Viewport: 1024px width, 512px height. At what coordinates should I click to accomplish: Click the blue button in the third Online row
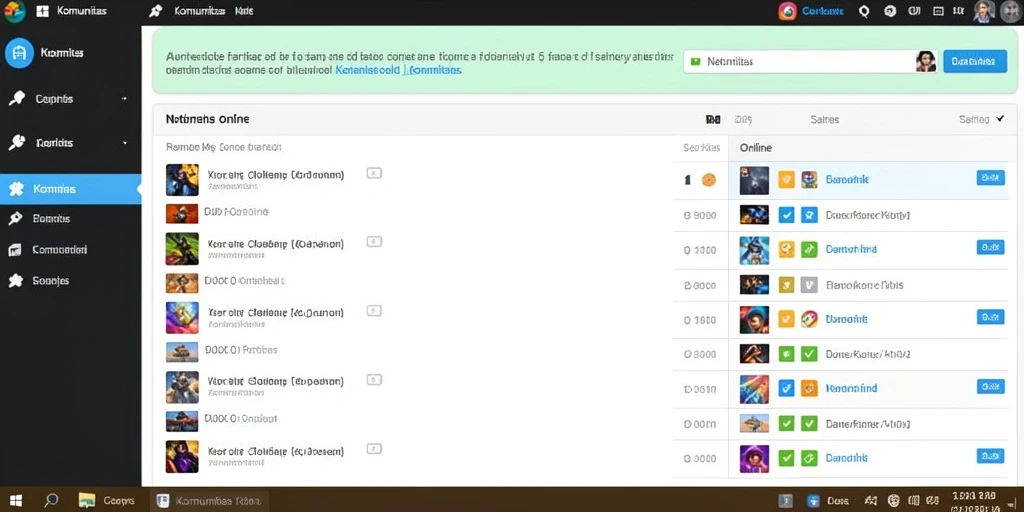(x=990, y=248)
